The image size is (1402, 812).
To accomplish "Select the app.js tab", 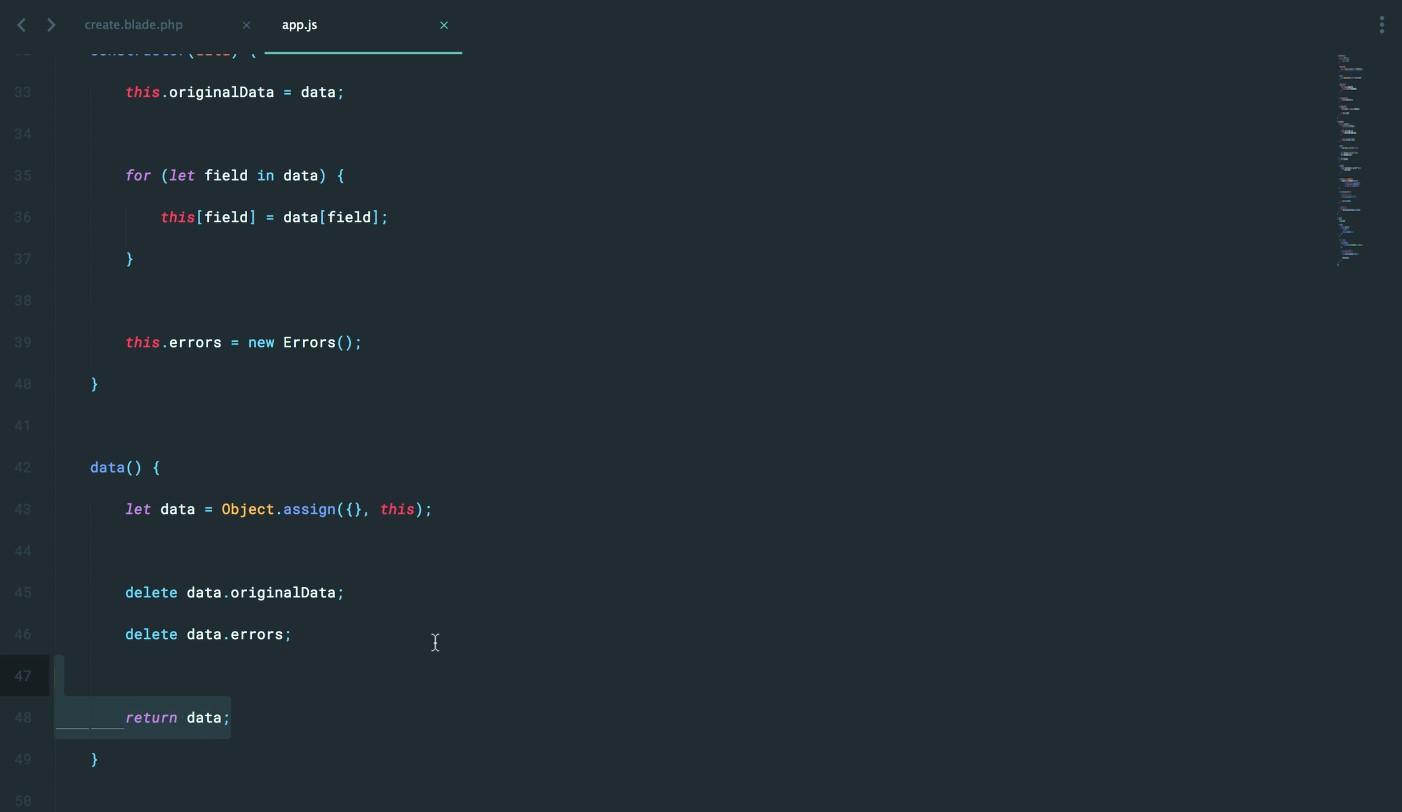I will 300,25.
